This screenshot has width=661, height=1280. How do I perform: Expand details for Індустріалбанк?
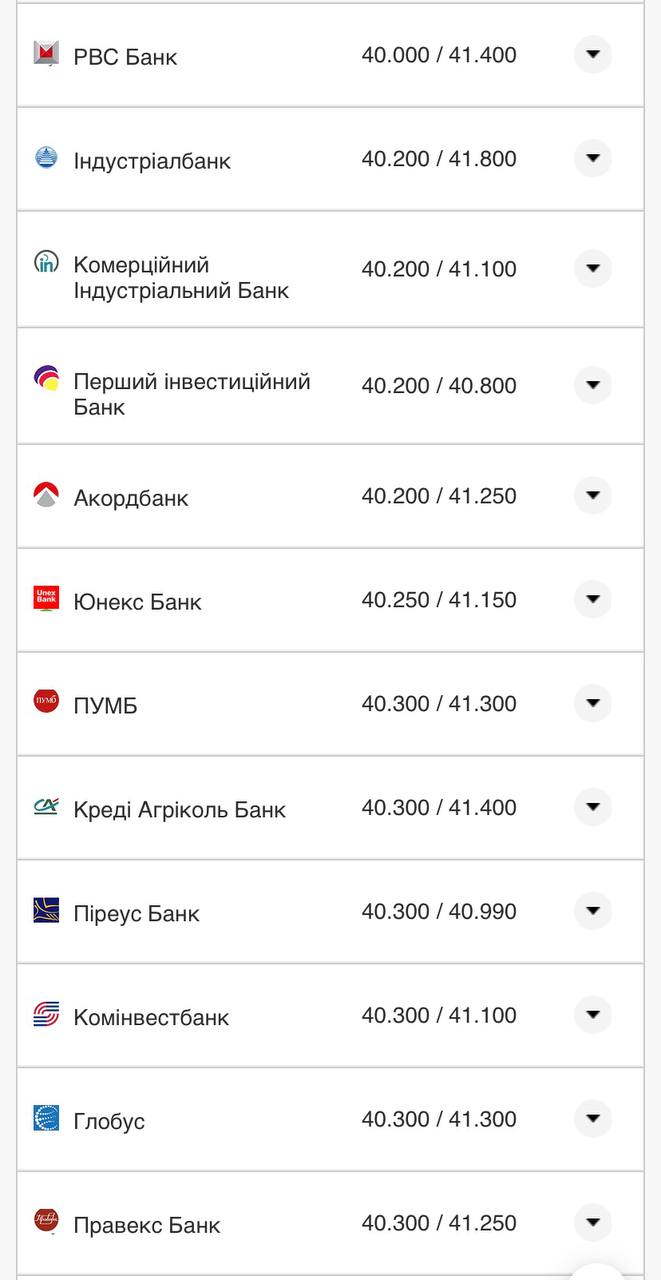tap(592, 159)
